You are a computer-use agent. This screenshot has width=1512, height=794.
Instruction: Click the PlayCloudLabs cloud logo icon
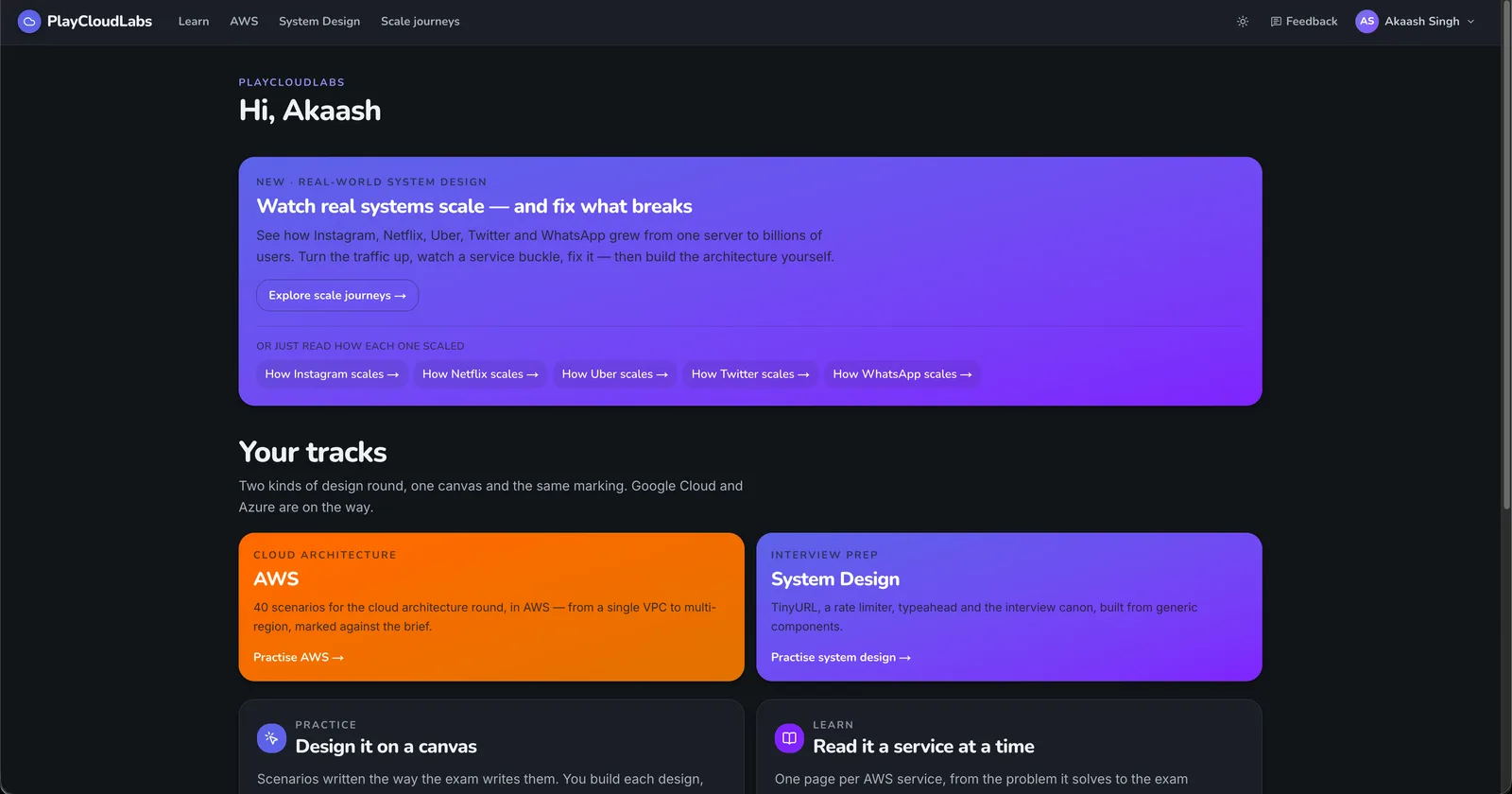(x=29, y=21)
